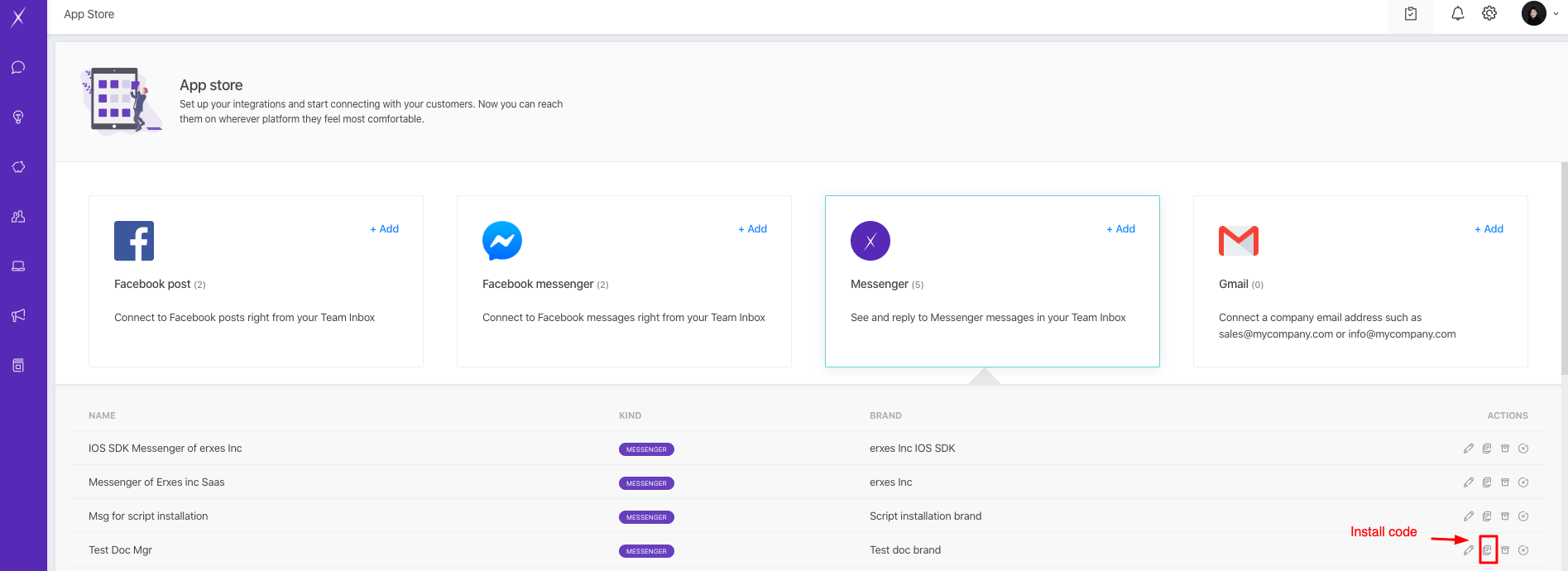The width and height of the screenshot is (1568, 571).
Task: Open the clipboard checklist icon in top bar
Action: [1411, 14]
